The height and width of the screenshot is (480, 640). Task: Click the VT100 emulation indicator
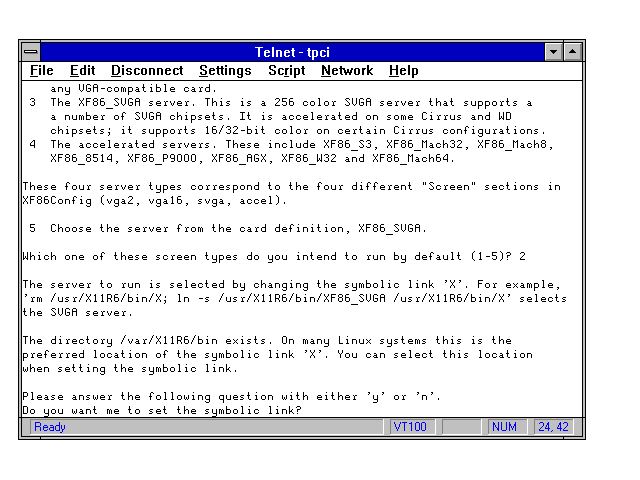(410, 427)
